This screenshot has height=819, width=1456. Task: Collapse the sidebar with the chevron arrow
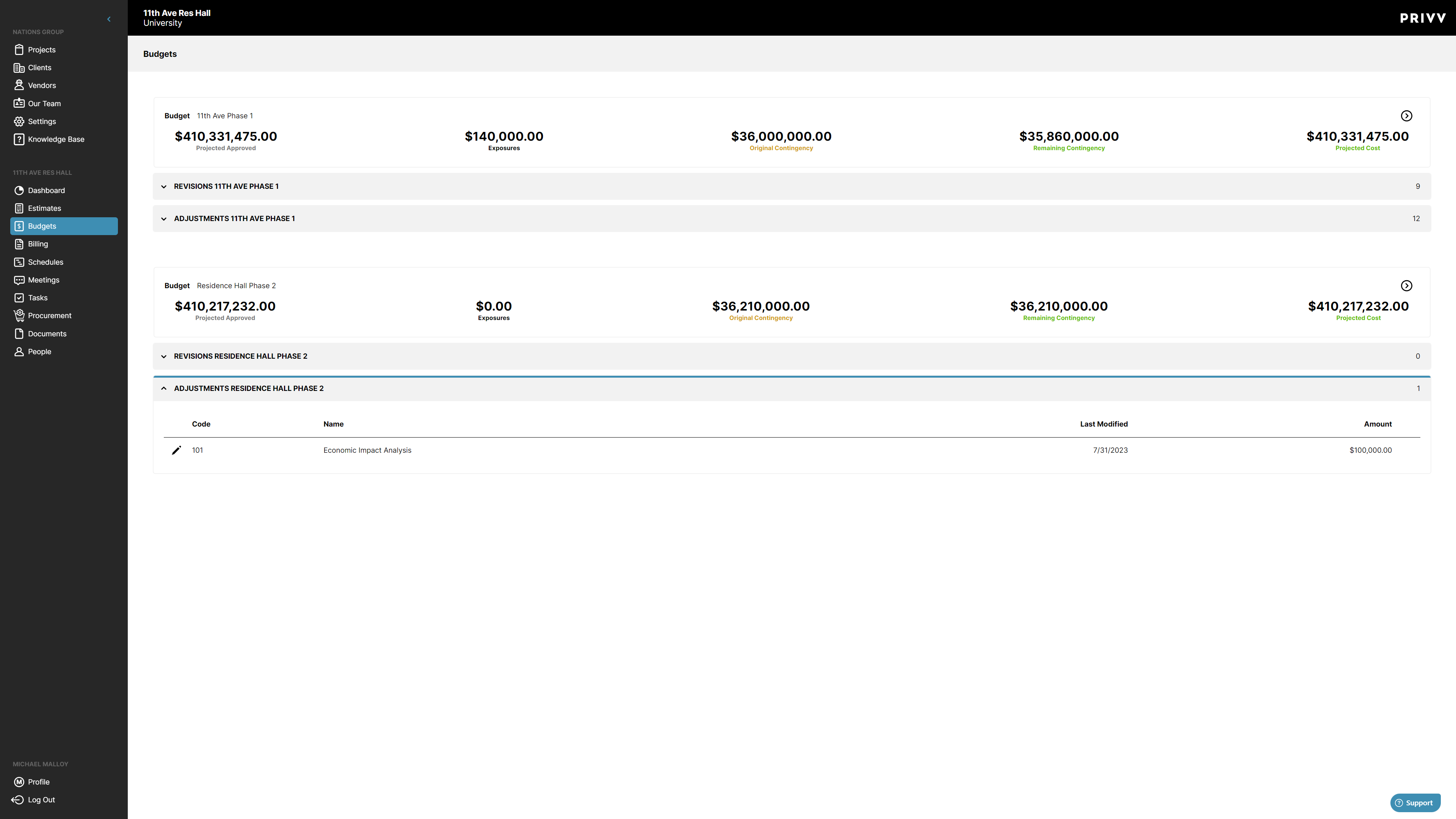pyautogui.click(x=108, y=19)
